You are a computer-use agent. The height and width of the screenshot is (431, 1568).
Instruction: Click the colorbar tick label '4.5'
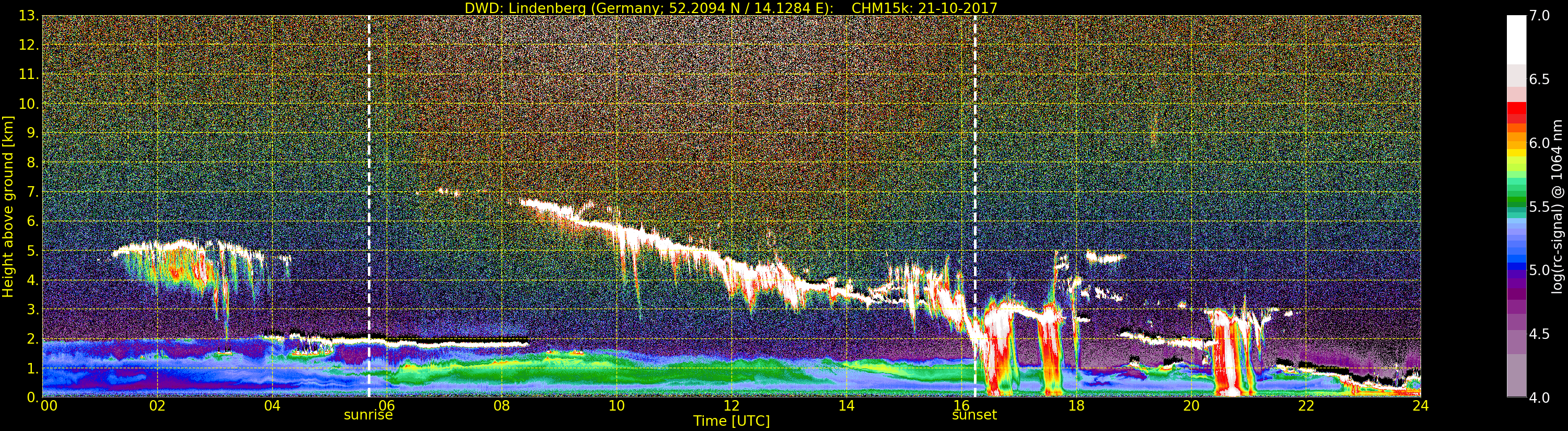[1539, 334]
